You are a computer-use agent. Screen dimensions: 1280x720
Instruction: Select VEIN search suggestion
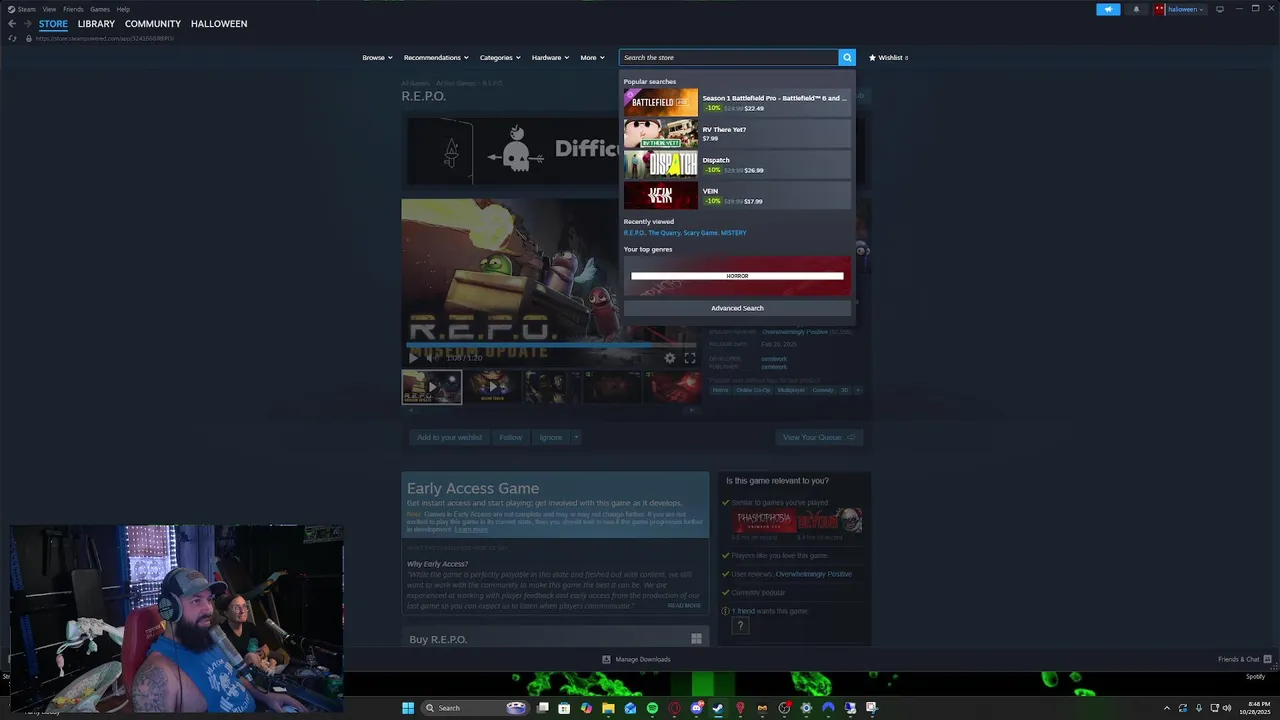click(x=737, y=196)
